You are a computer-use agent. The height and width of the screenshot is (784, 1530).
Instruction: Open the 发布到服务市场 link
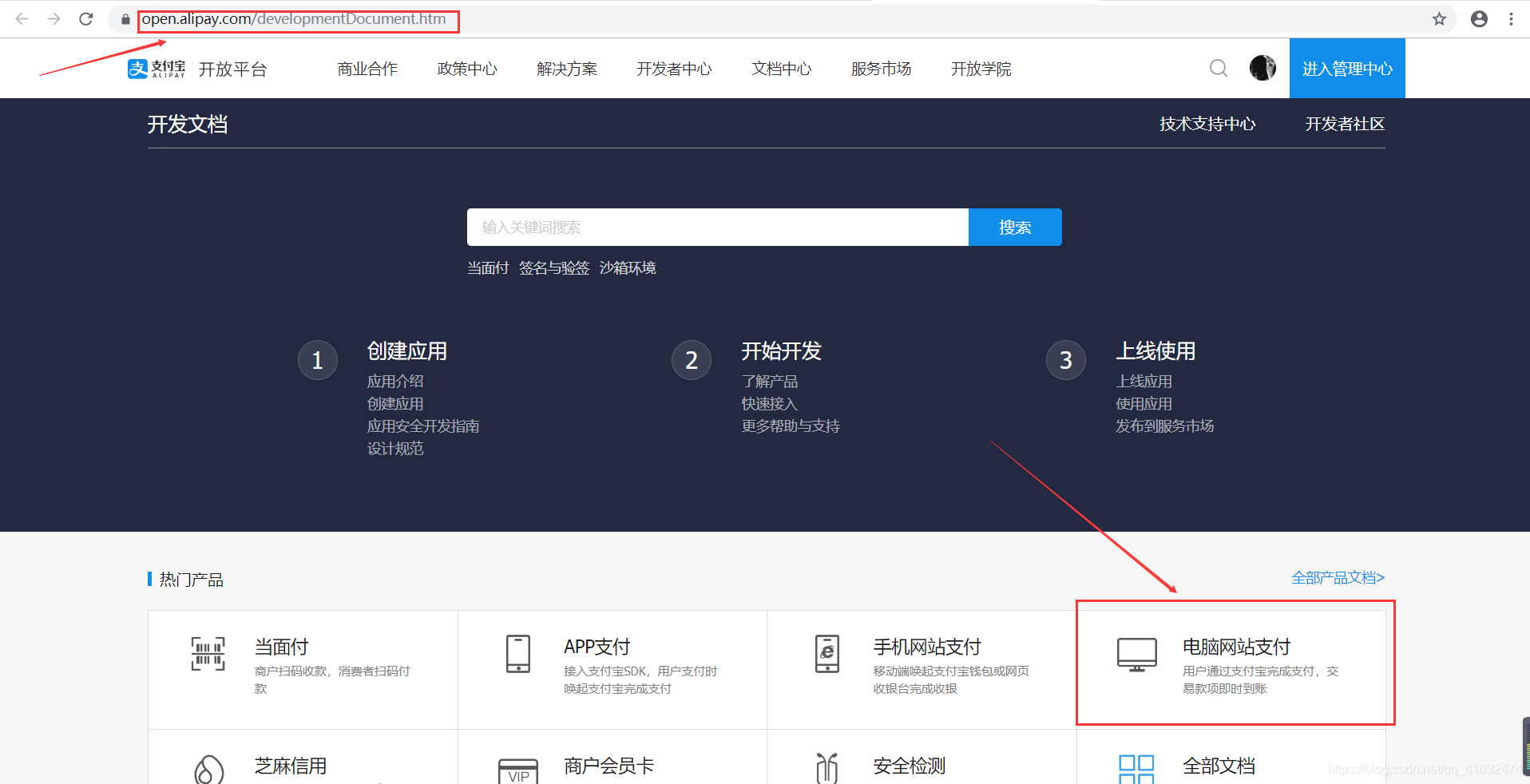[1165, 426]
